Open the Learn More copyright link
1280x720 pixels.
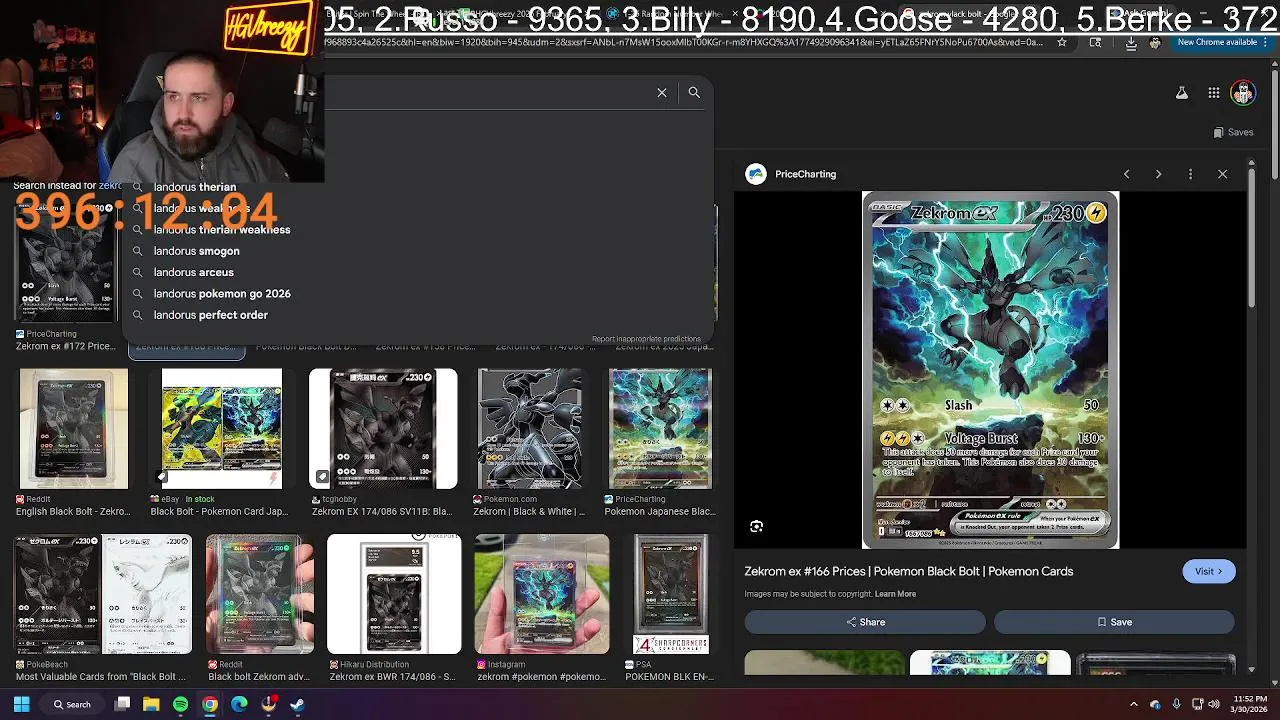895,594
